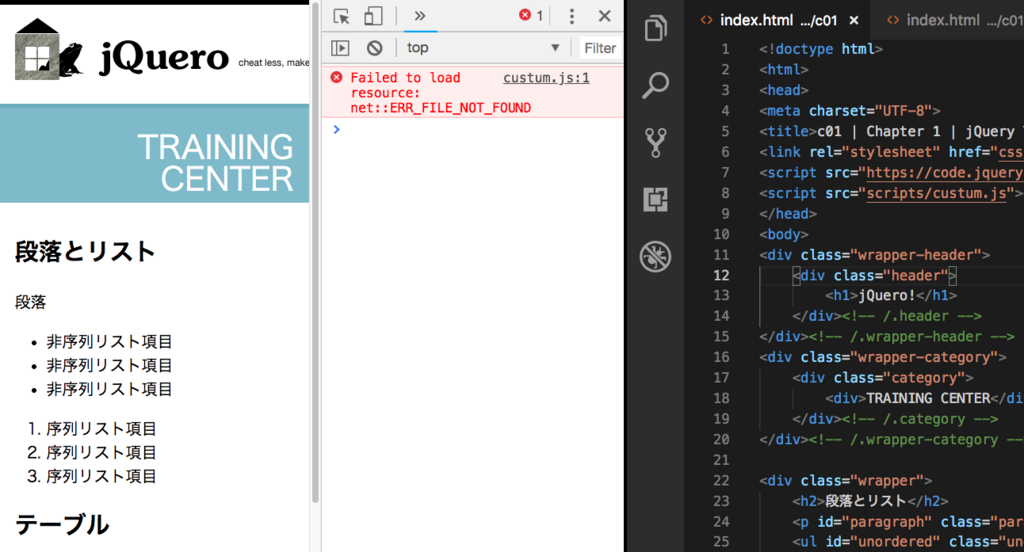Open the DevTools three-dot customize menu
The height and width of the screenshot is (552, 1024).
coord(571,16)
